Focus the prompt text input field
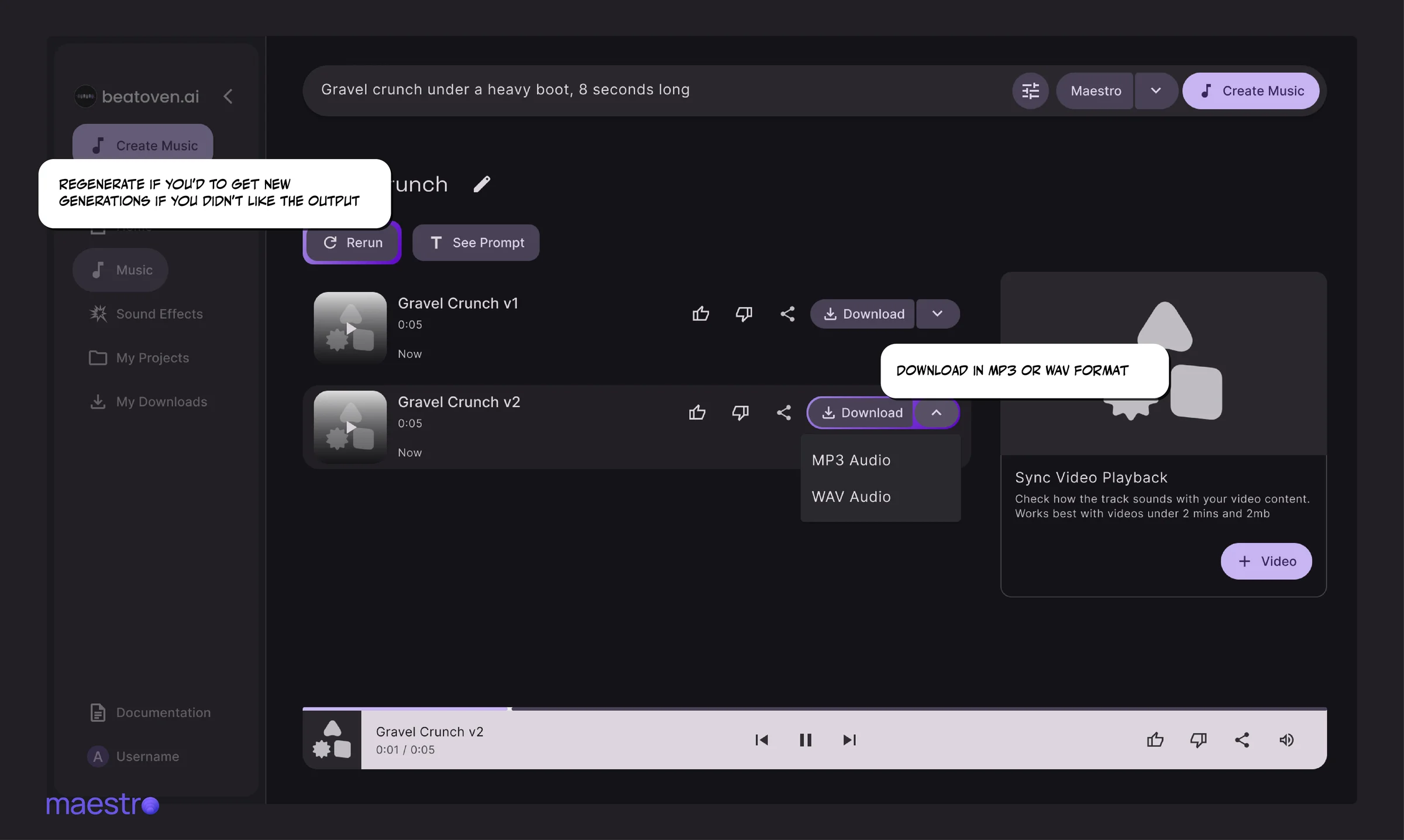 click(655, 90)
